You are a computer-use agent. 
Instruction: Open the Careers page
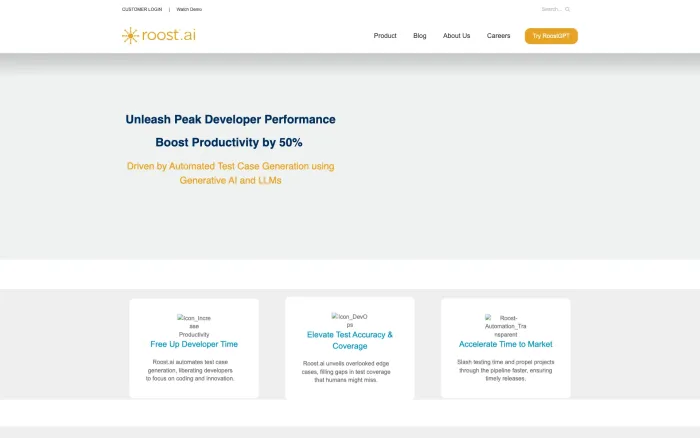coord(498,36)
